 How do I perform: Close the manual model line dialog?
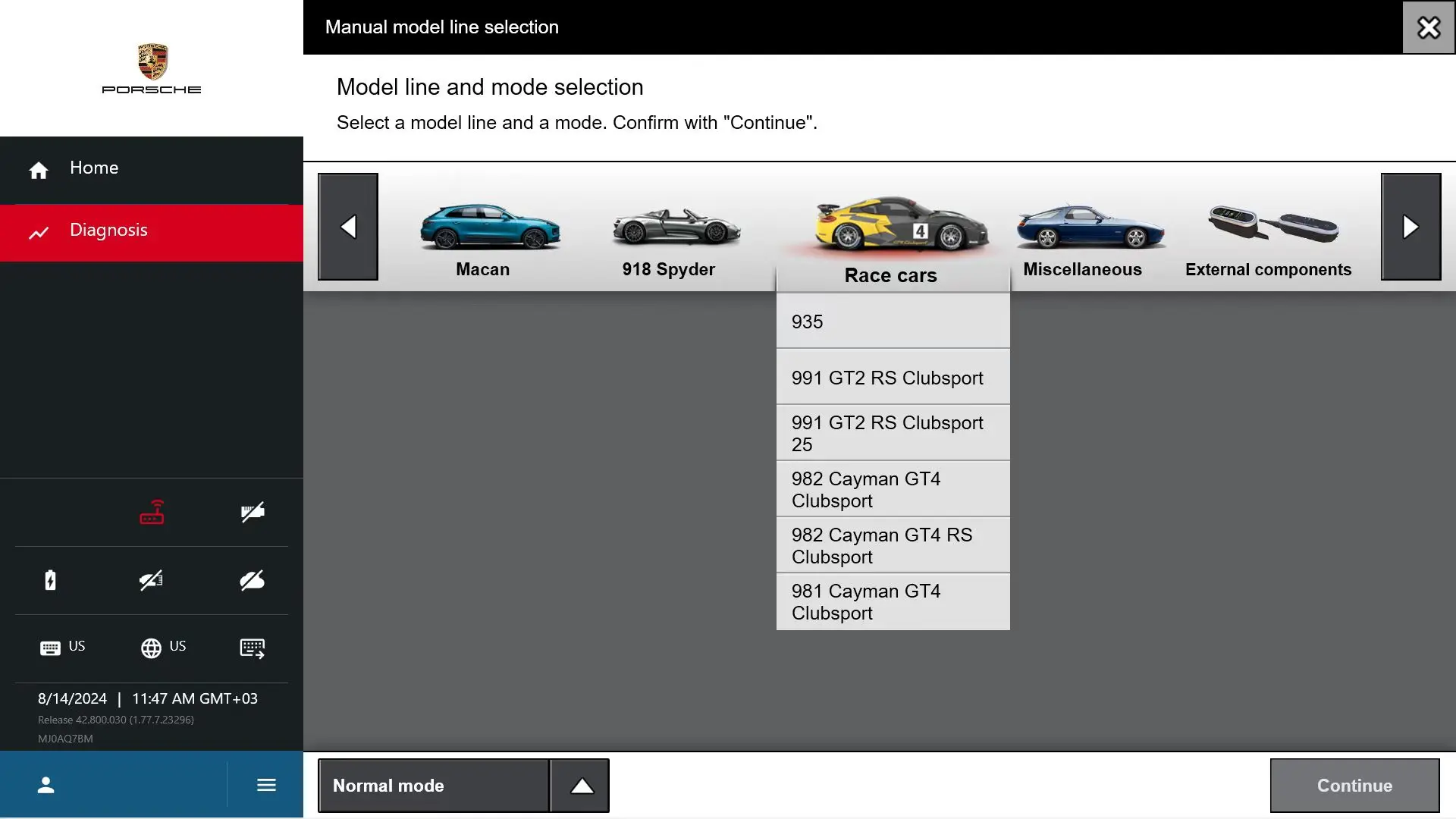1429,27
